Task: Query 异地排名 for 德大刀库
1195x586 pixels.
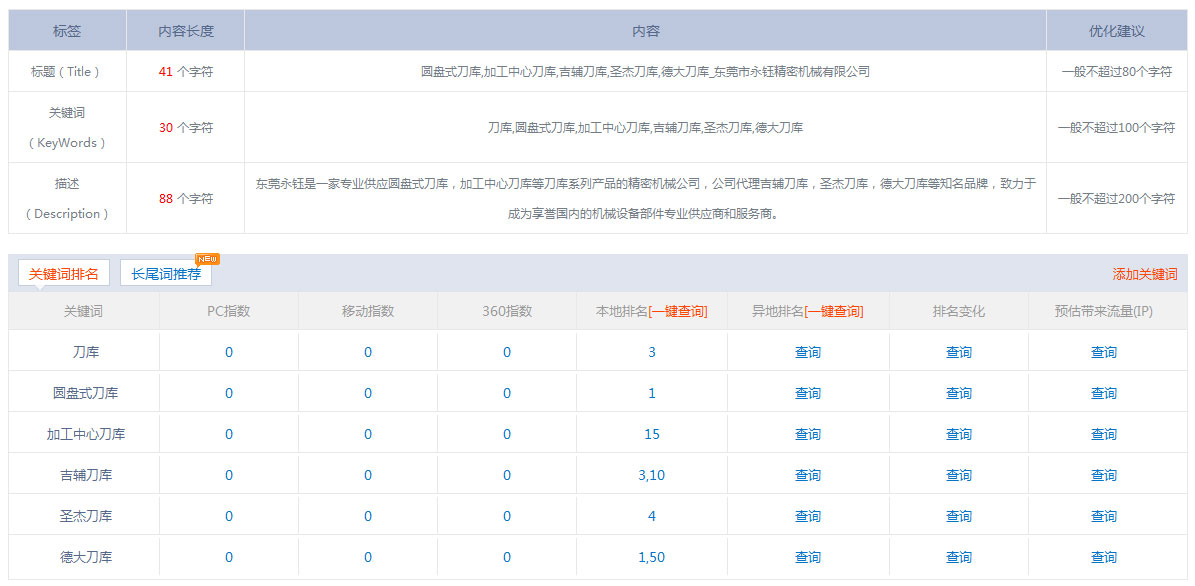Action: point(808,557)
